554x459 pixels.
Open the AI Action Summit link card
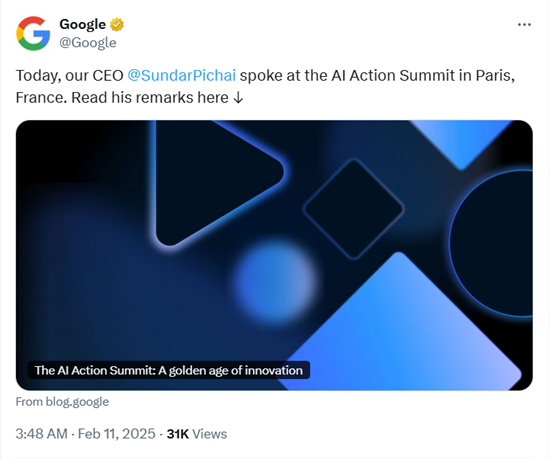(274, 255)
